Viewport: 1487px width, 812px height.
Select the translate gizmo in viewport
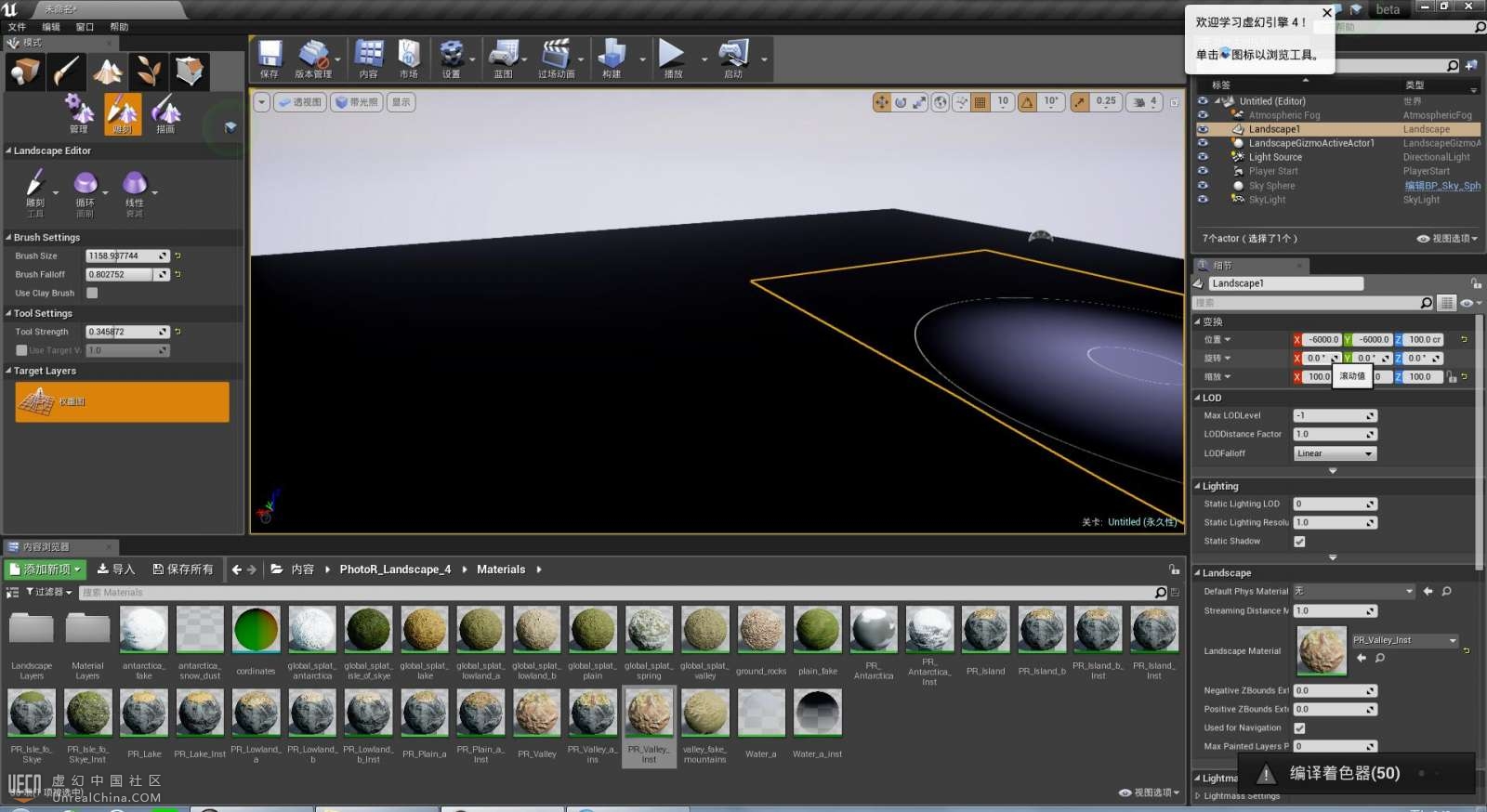[x=881, y=102]
